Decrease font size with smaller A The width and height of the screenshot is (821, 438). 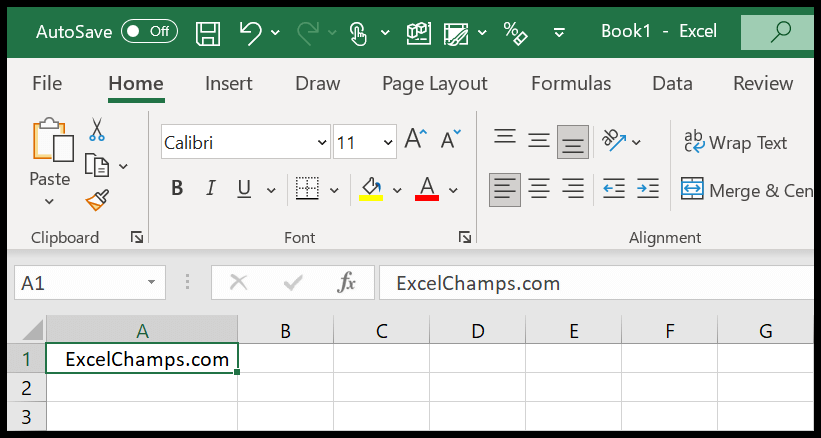[x=450, y=140]
